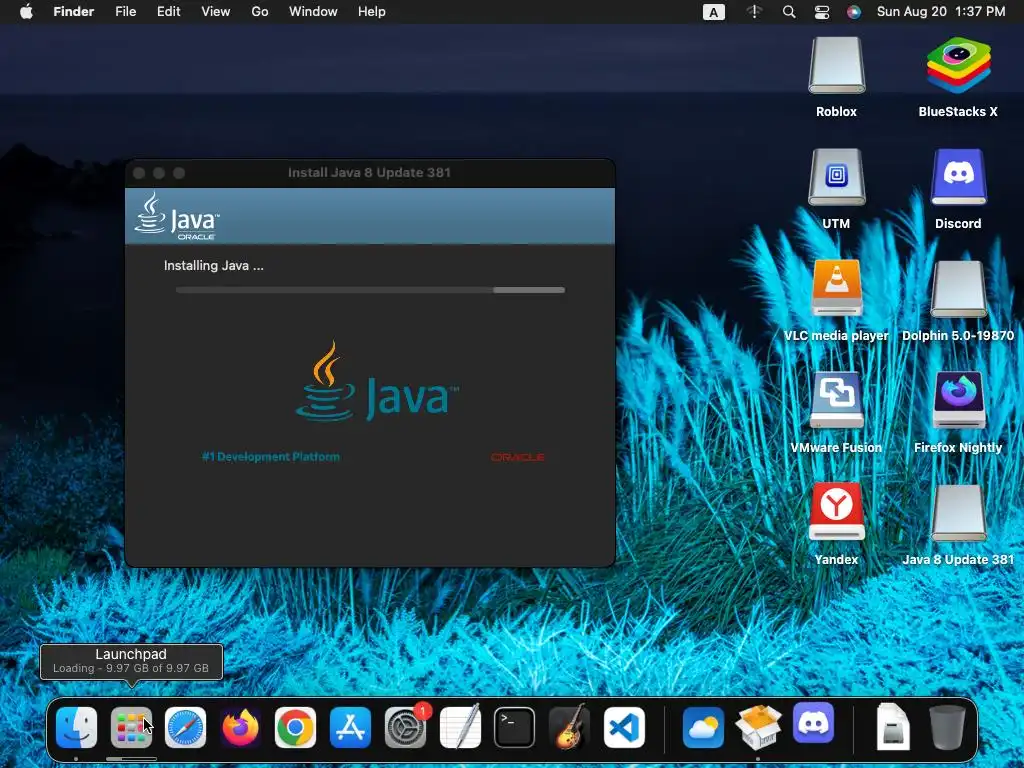Open the App Store from the Dock

(350, 728)
